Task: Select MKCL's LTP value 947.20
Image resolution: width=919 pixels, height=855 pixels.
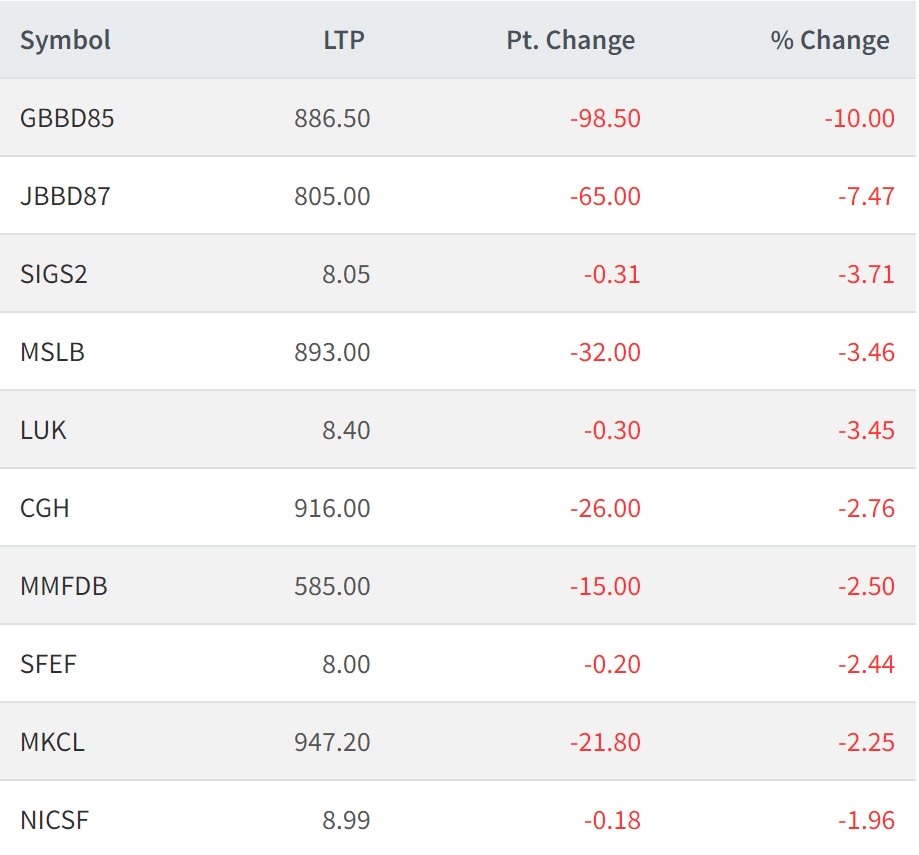Action: pos(332,742)
